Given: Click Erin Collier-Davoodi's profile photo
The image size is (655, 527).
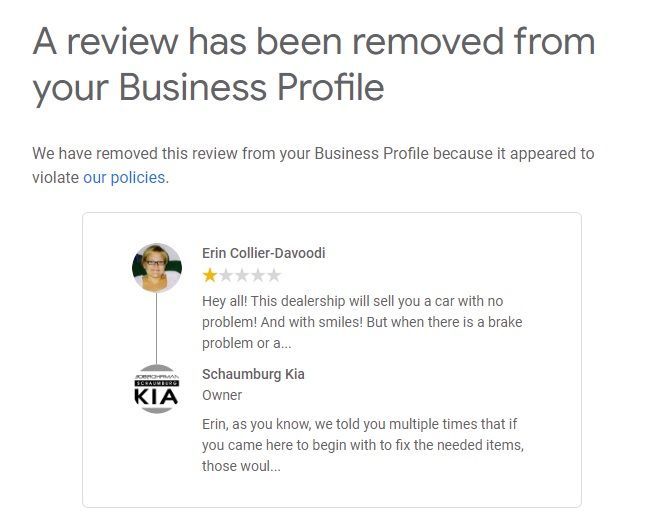Looking at the screenshot, I should pos(157,267).
